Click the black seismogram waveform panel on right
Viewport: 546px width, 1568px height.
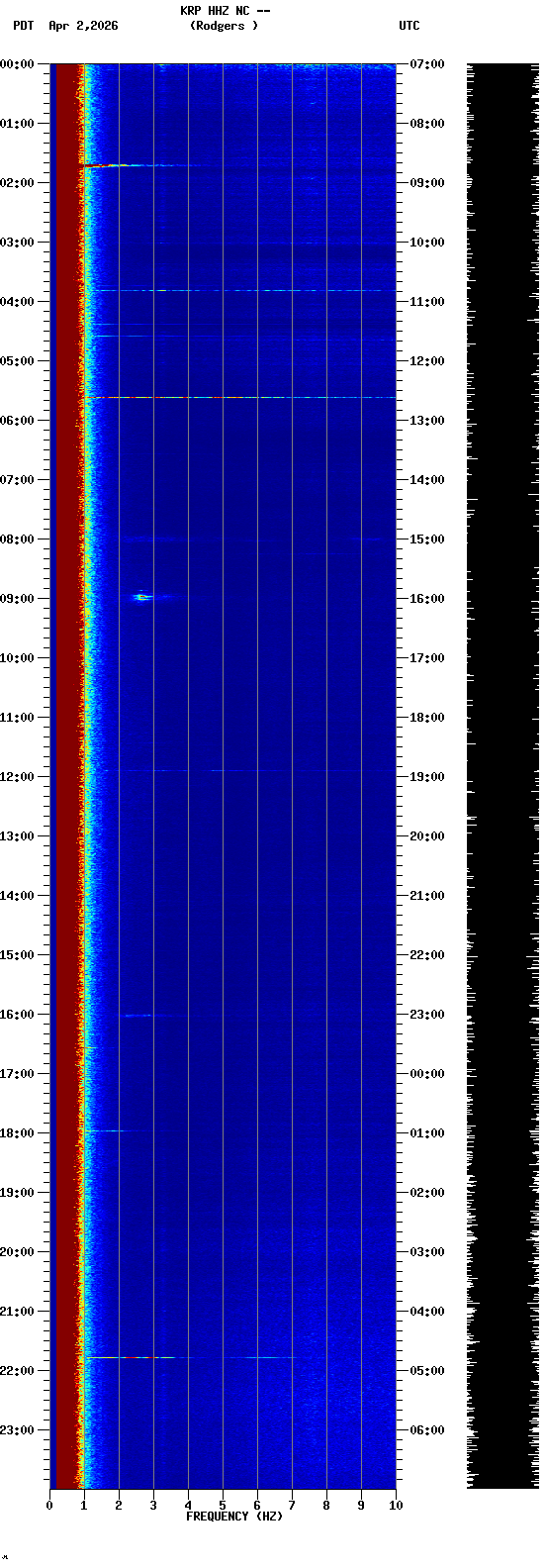point(502,776)
